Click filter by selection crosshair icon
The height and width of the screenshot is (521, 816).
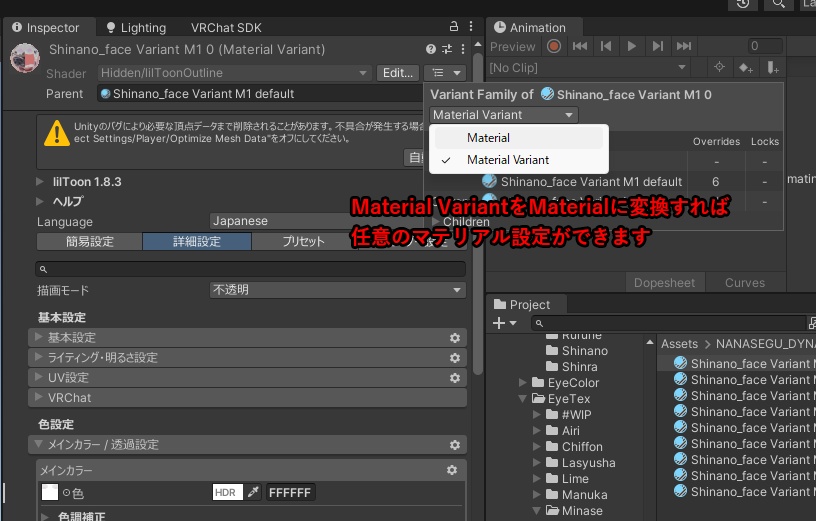(719, 67)
